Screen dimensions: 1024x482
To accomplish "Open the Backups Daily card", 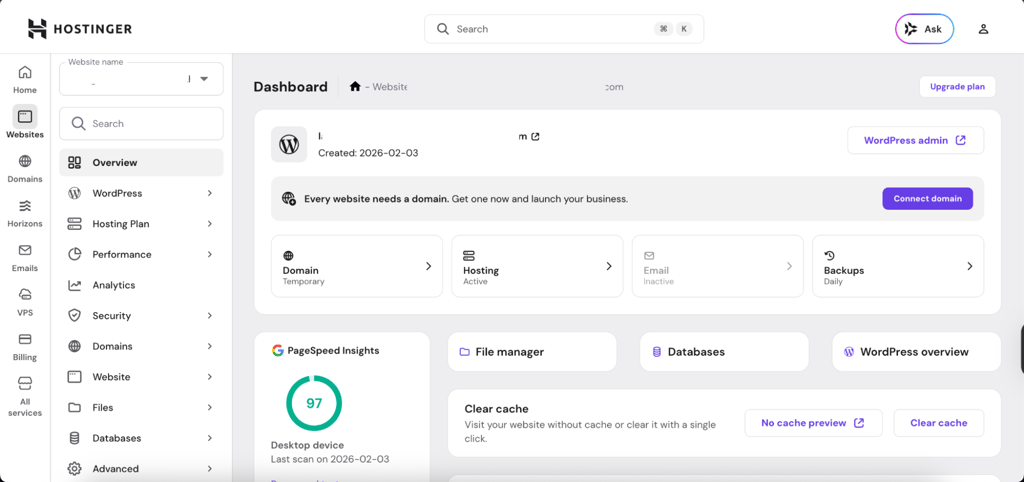I will [898, 266].
